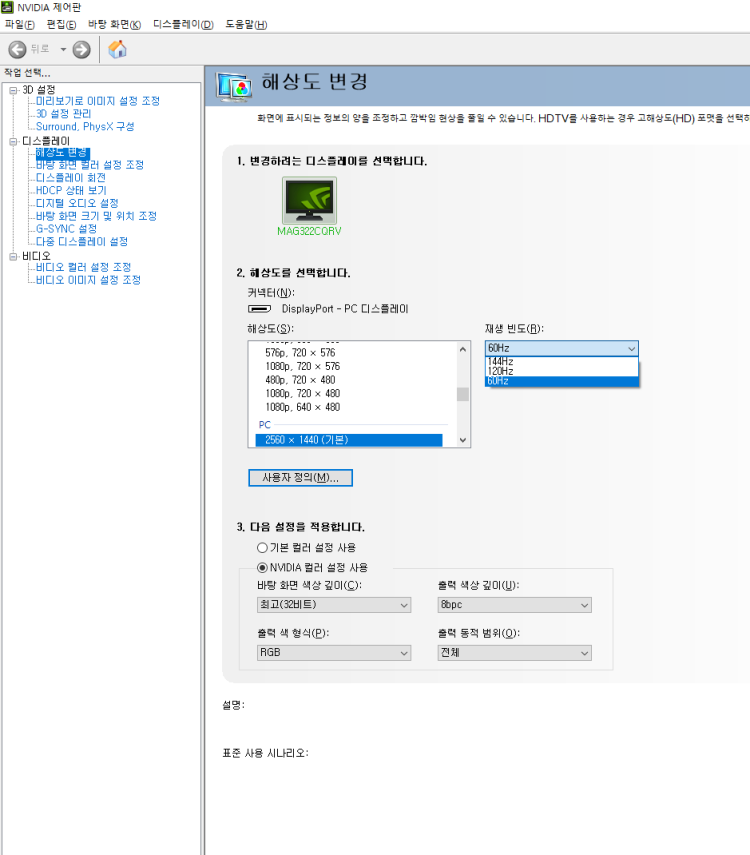Open 3D 설정 관리 in tree
This screenshot has width=750, height=855.
click(63, 113)
